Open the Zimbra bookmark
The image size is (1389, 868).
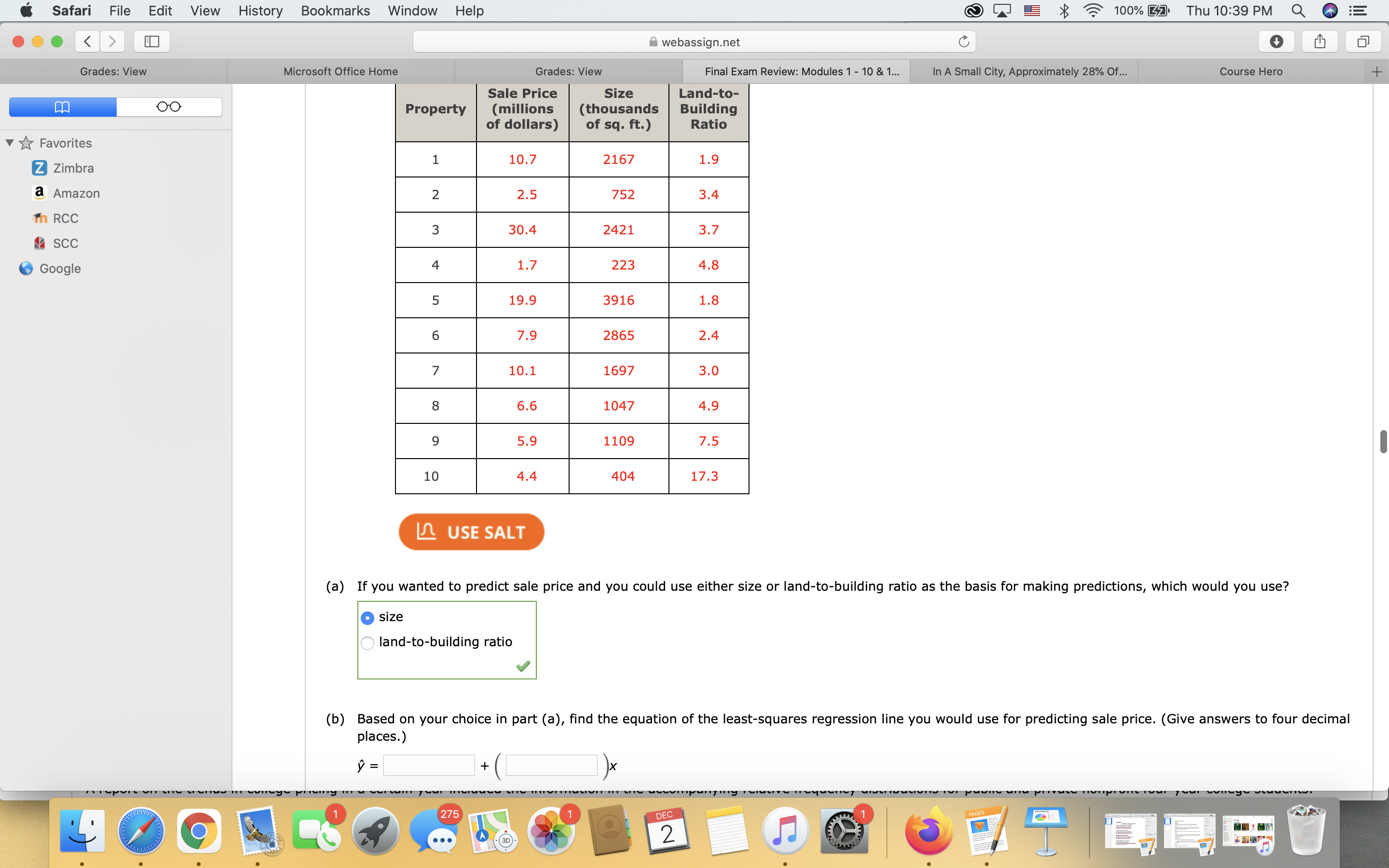[73, 168]
